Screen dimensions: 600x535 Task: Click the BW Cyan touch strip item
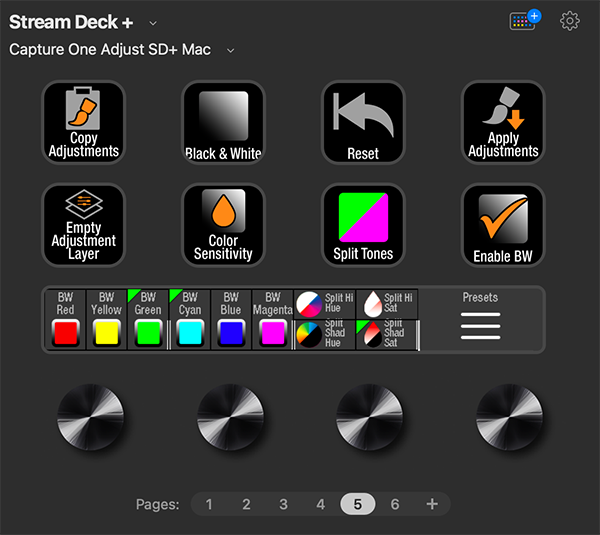(190, 320)
